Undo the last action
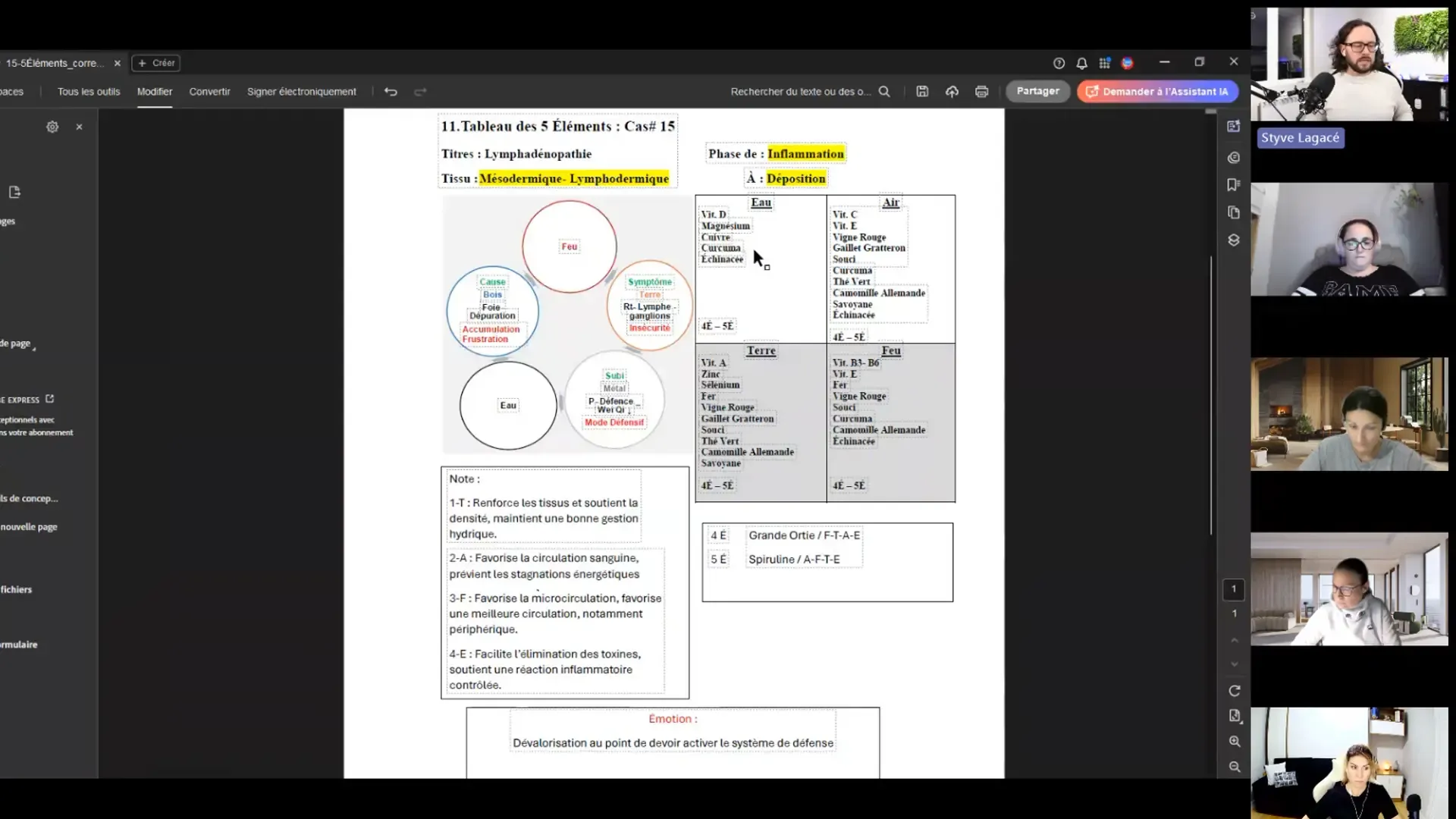The width and height of the screenshot is (1456, 819). coord(391,92)
